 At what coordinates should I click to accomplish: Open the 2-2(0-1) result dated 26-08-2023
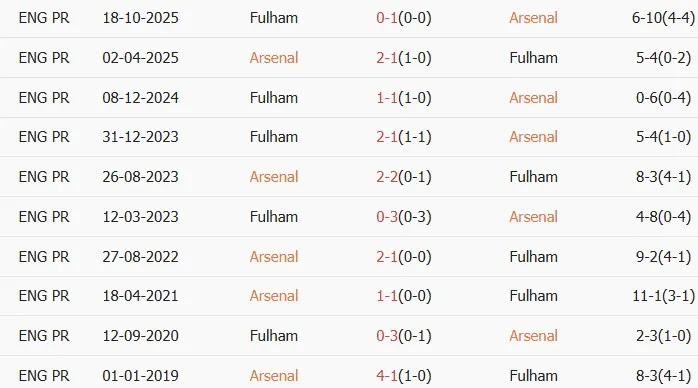coord(404,177)
